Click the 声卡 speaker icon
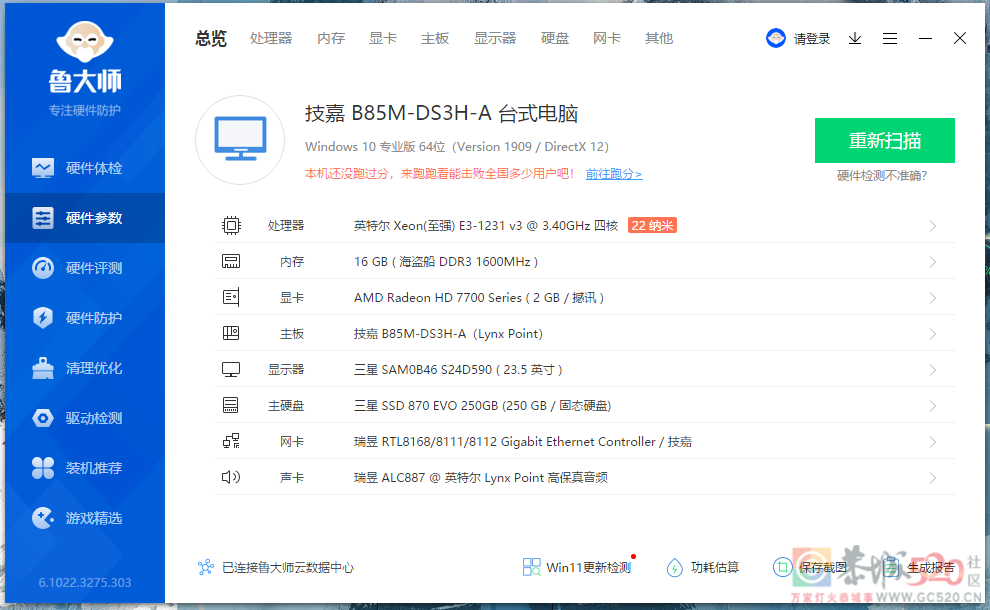This screenshot has height=610, width=990. tap(231, 477)
